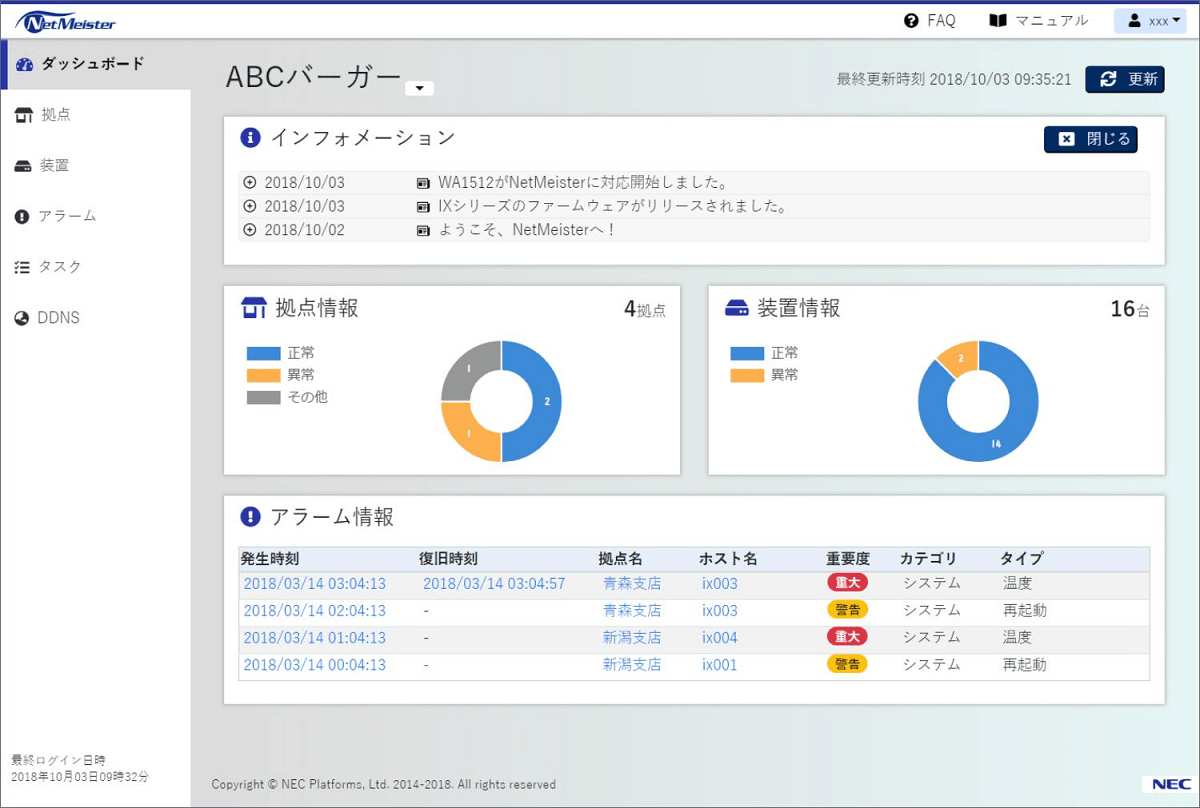Toggle 正常 legend in 拠点情報 chart

(264, 353)
